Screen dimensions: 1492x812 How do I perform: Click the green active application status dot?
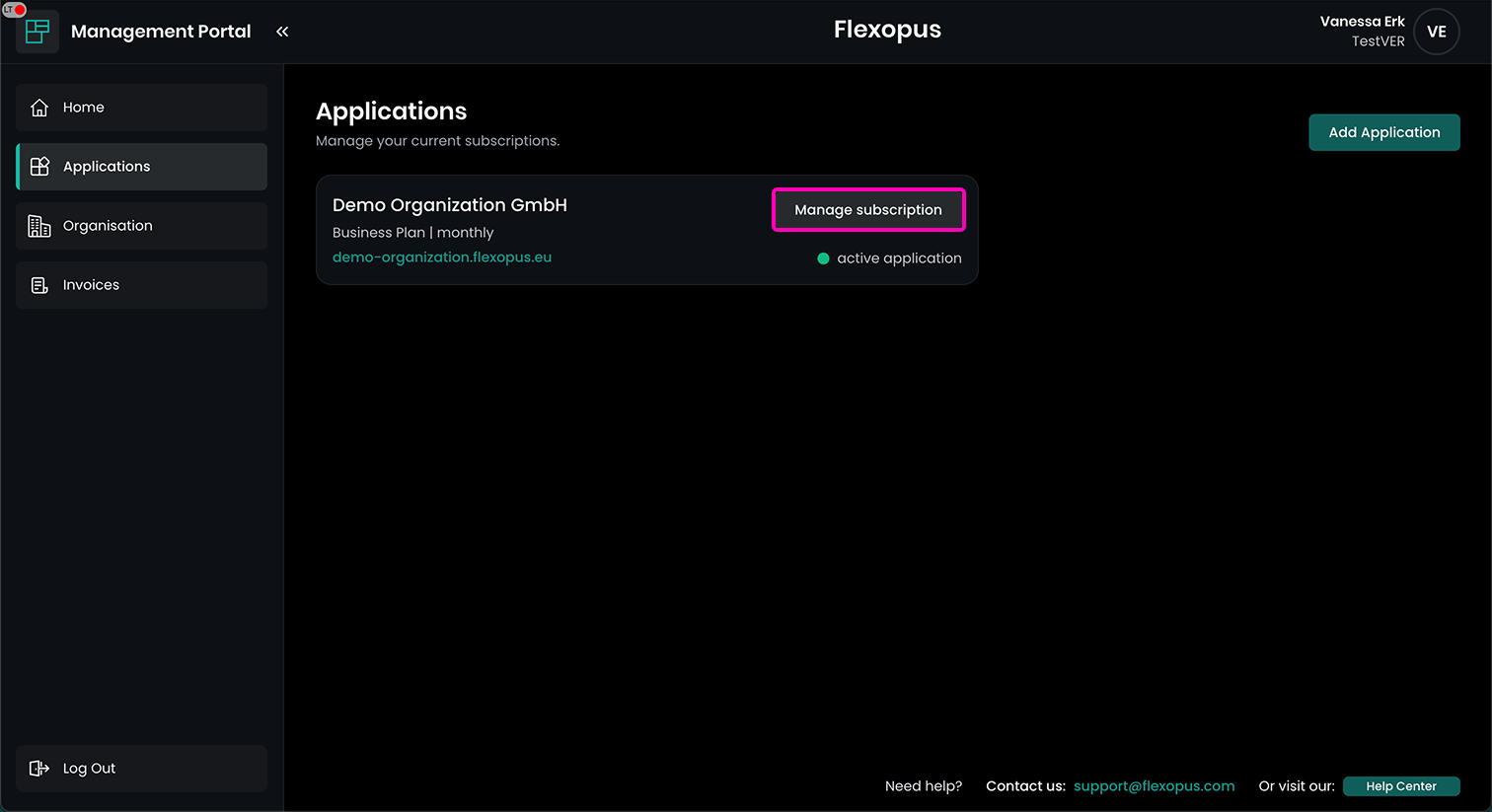823,258
